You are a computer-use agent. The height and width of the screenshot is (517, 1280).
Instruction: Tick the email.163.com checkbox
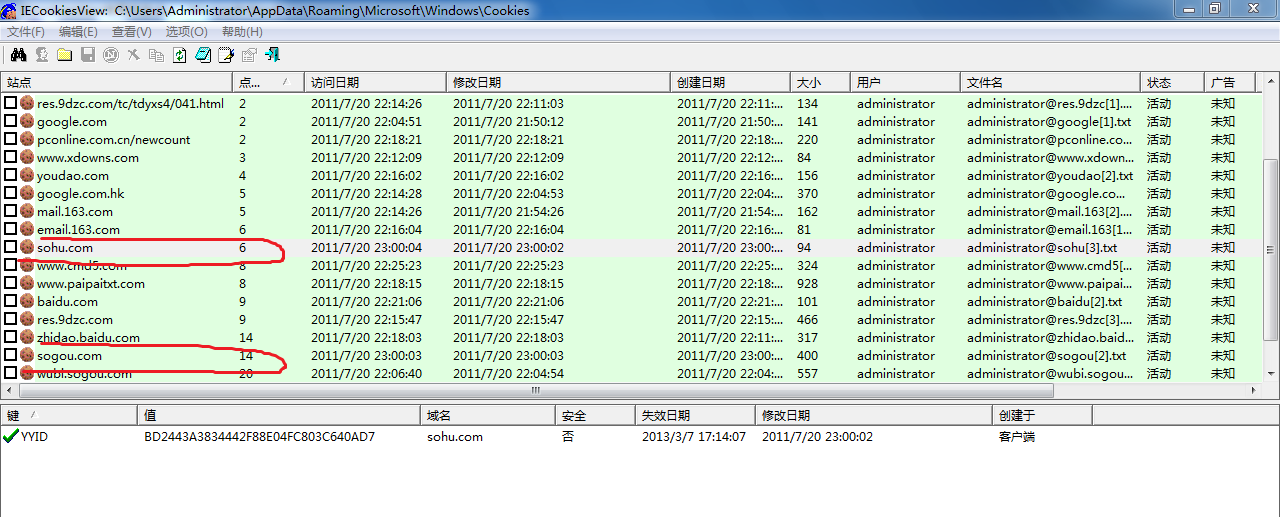point(11,229)
